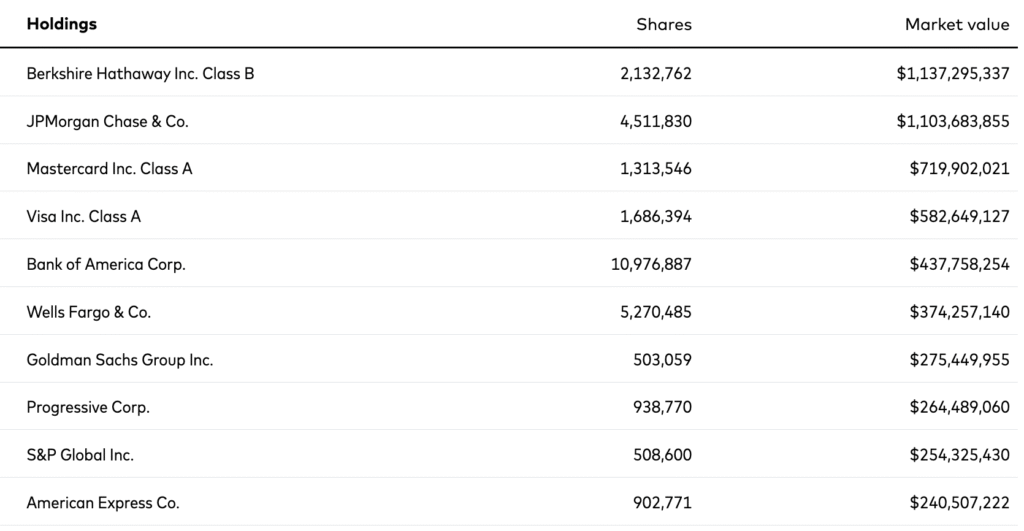The image size is (1024, 531).
Task: Open the Progressive Corp. holding
Action: [88, 407]
